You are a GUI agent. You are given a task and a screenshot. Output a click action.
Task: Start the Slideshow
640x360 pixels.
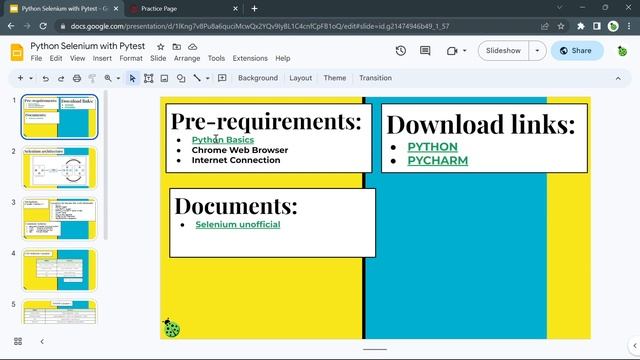coord(503,51)
